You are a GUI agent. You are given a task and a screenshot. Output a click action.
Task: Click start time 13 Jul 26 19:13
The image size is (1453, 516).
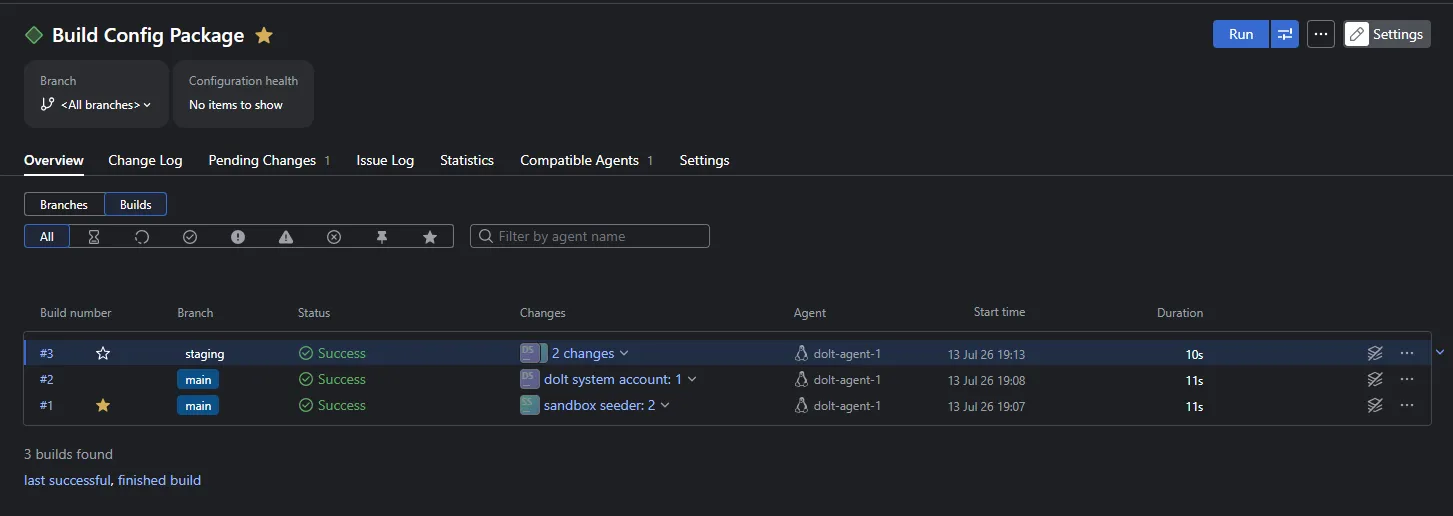986,354
